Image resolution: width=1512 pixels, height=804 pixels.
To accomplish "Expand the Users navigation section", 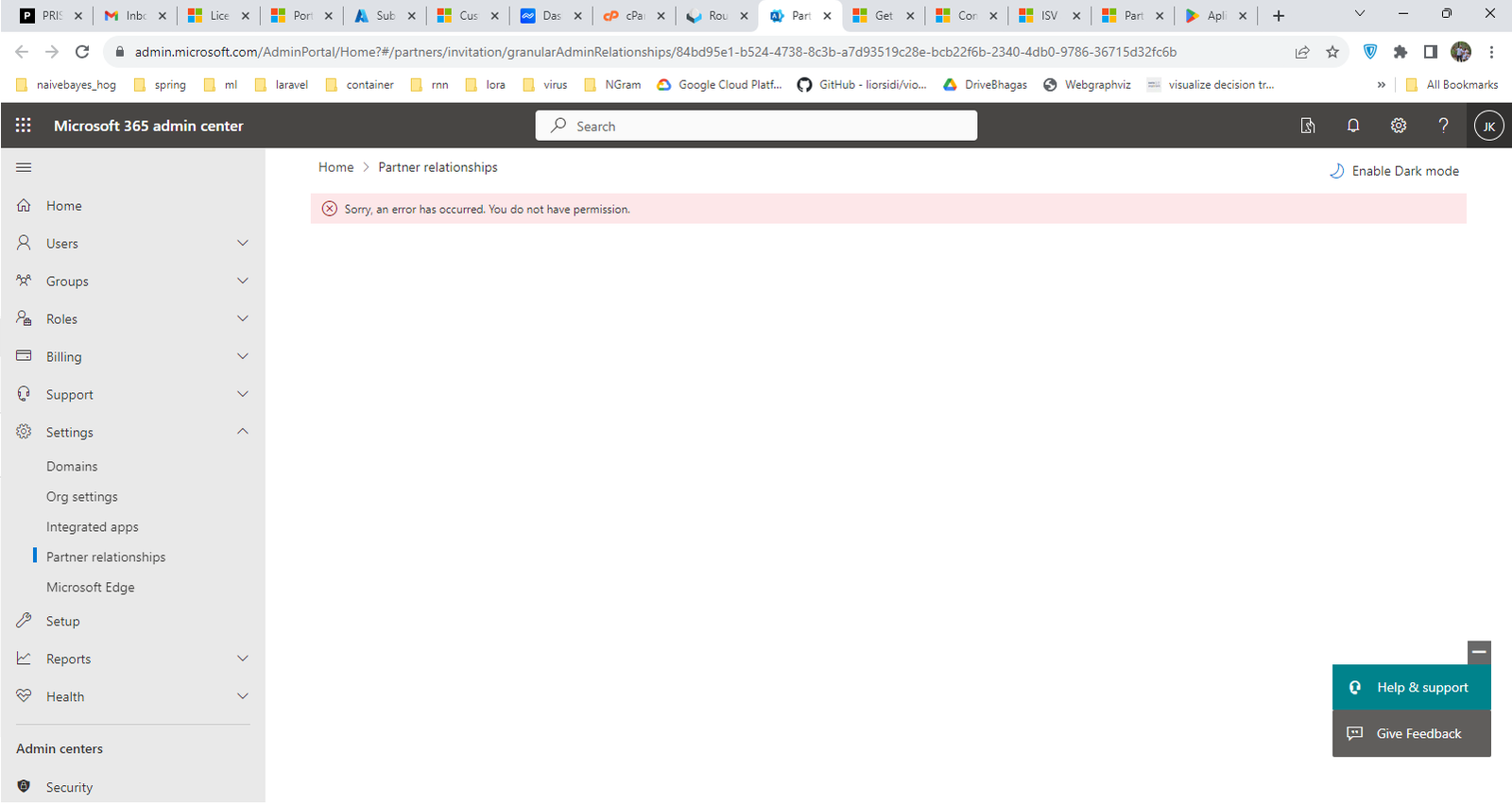I will tap(243, 243).
